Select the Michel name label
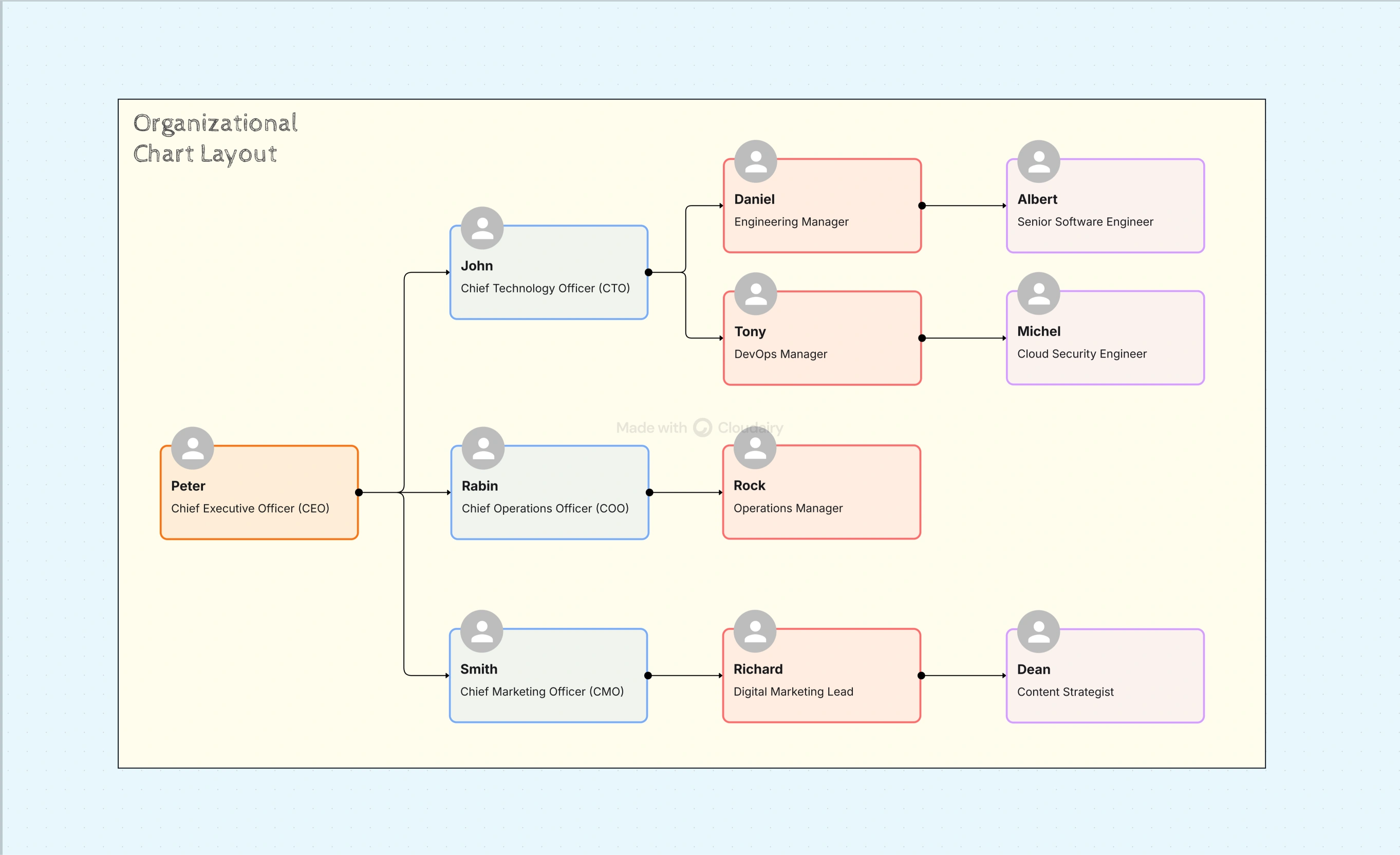Screen dimensions: 1400x855 [x=1039, y=331]
